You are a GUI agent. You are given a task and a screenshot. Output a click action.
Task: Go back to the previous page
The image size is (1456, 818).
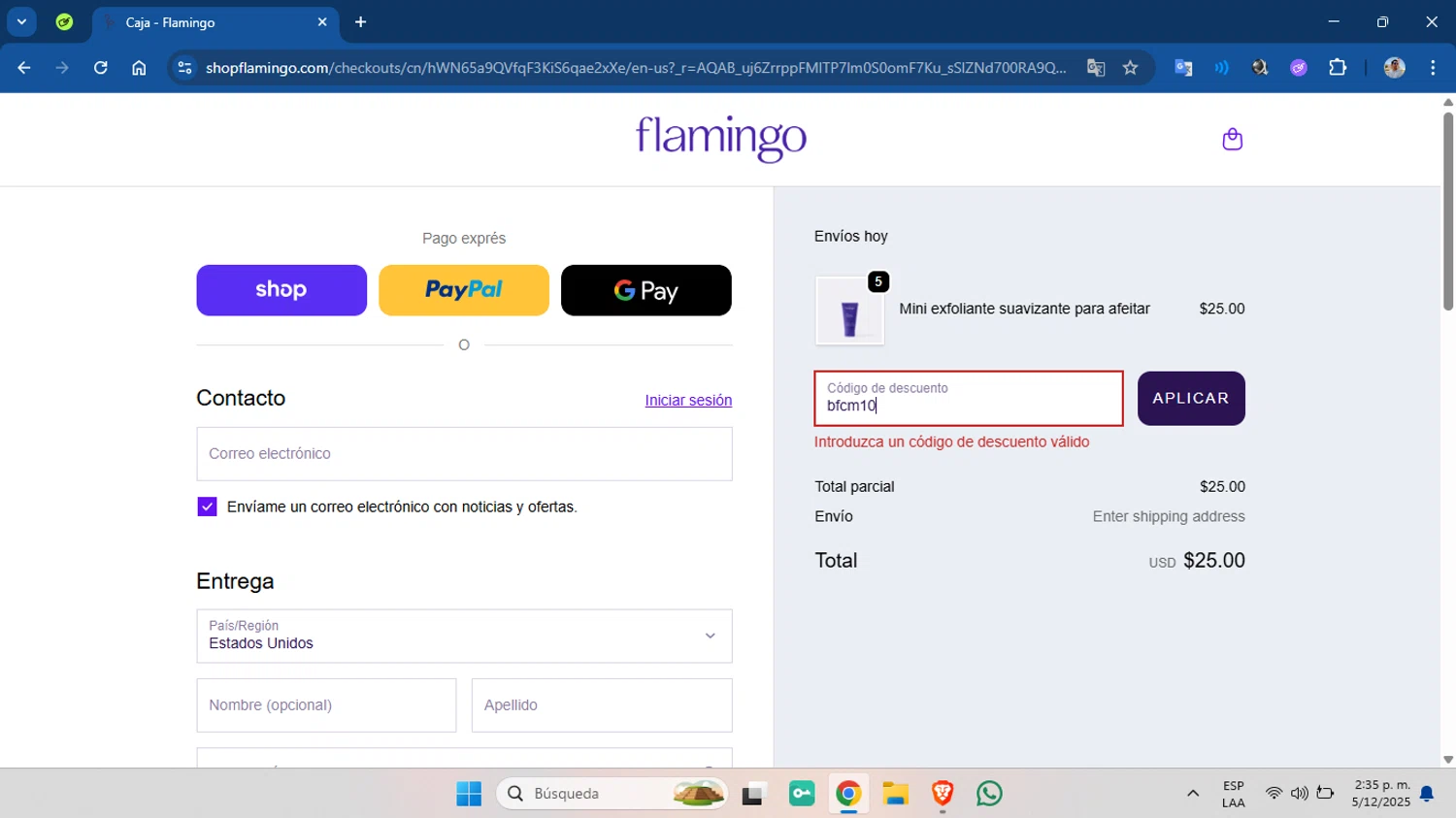click(24, 68)
